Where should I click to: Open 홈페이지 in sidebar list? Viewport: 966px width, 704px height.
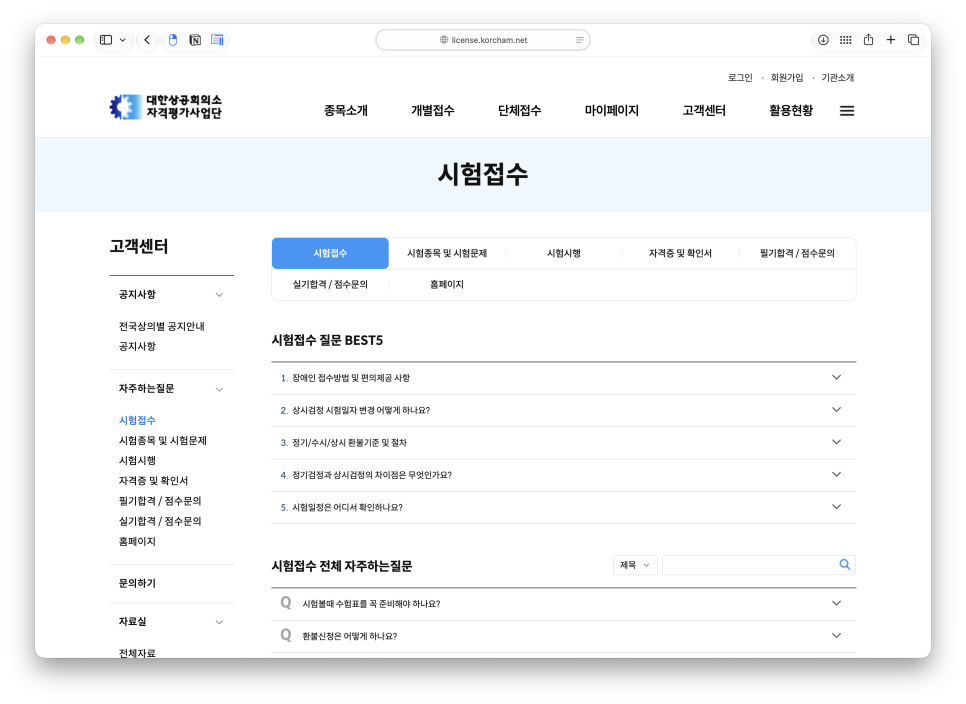tap(137, 541)
